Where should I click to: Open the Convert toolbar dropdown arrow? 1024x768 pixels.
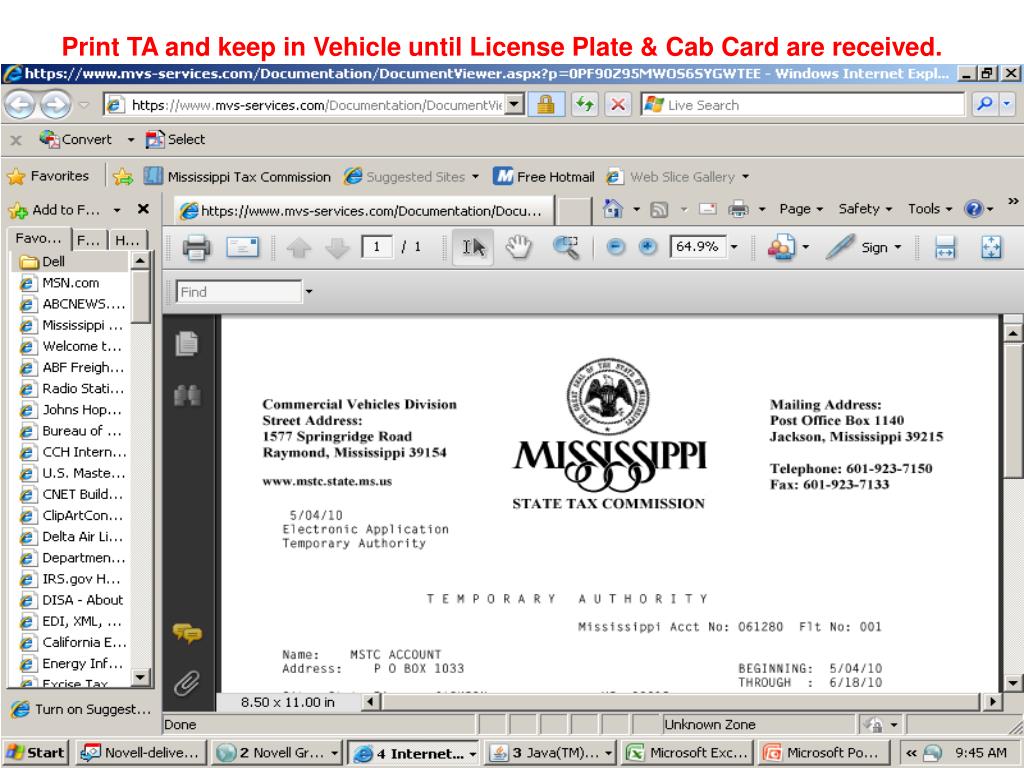click(131, 140)
